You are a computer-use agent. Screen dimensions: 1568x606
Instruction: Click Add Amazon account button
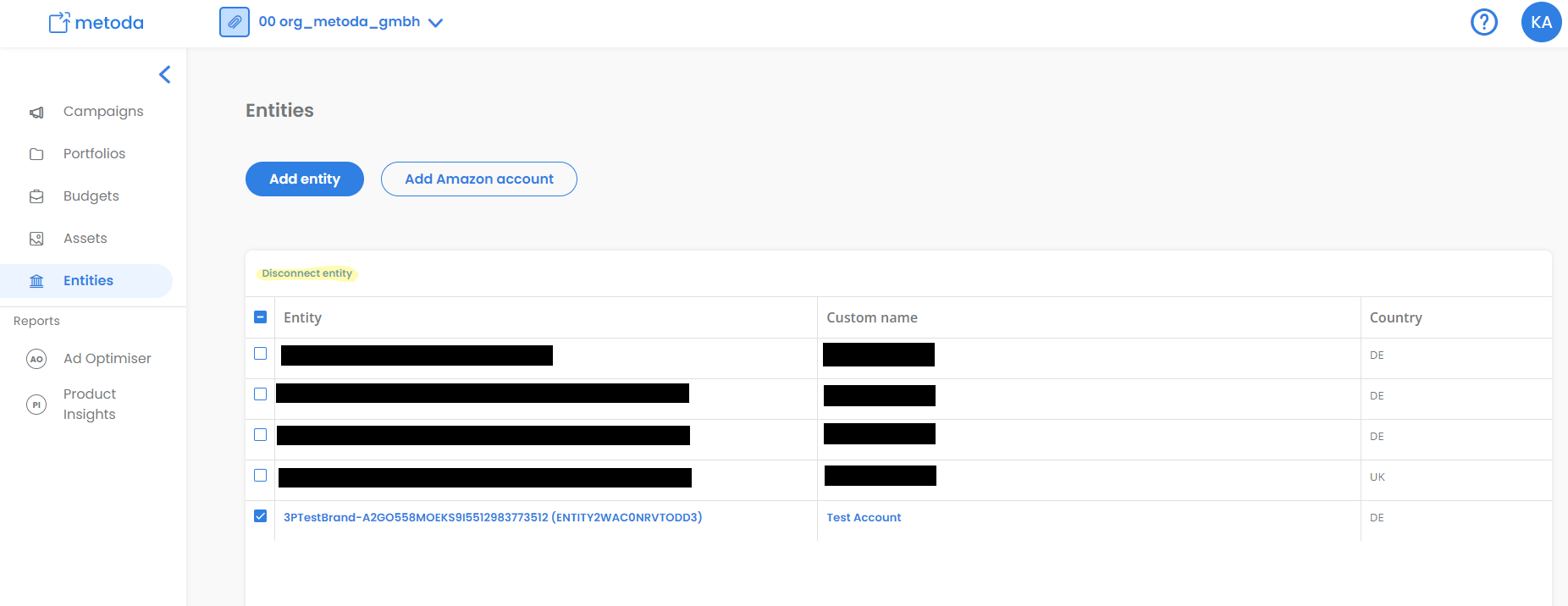click(x=479, y=179)
